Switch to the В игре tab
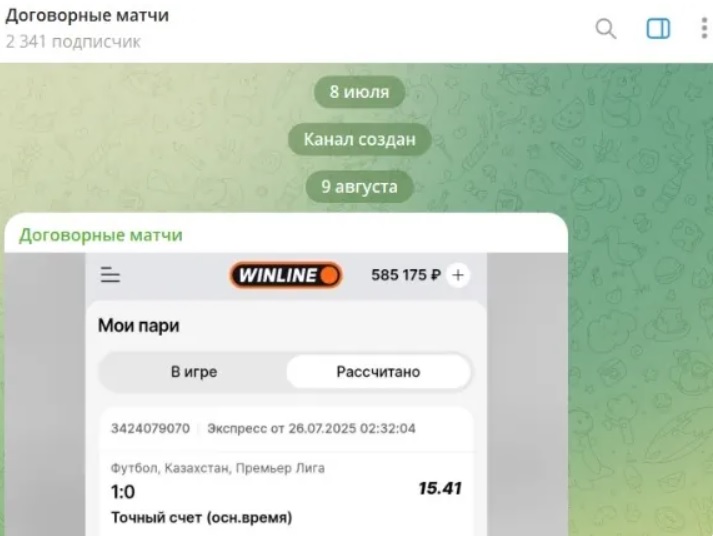 [194, 372]
